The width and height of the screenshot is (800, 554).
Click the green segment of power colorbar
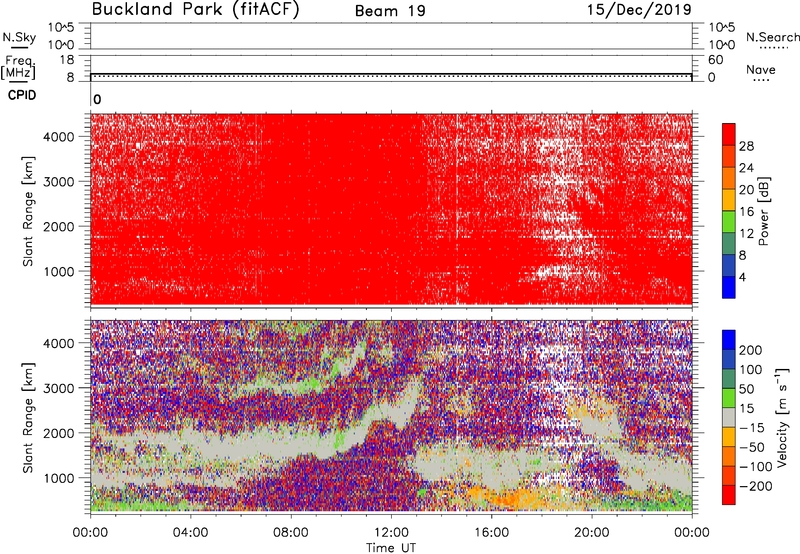(729, 222)
